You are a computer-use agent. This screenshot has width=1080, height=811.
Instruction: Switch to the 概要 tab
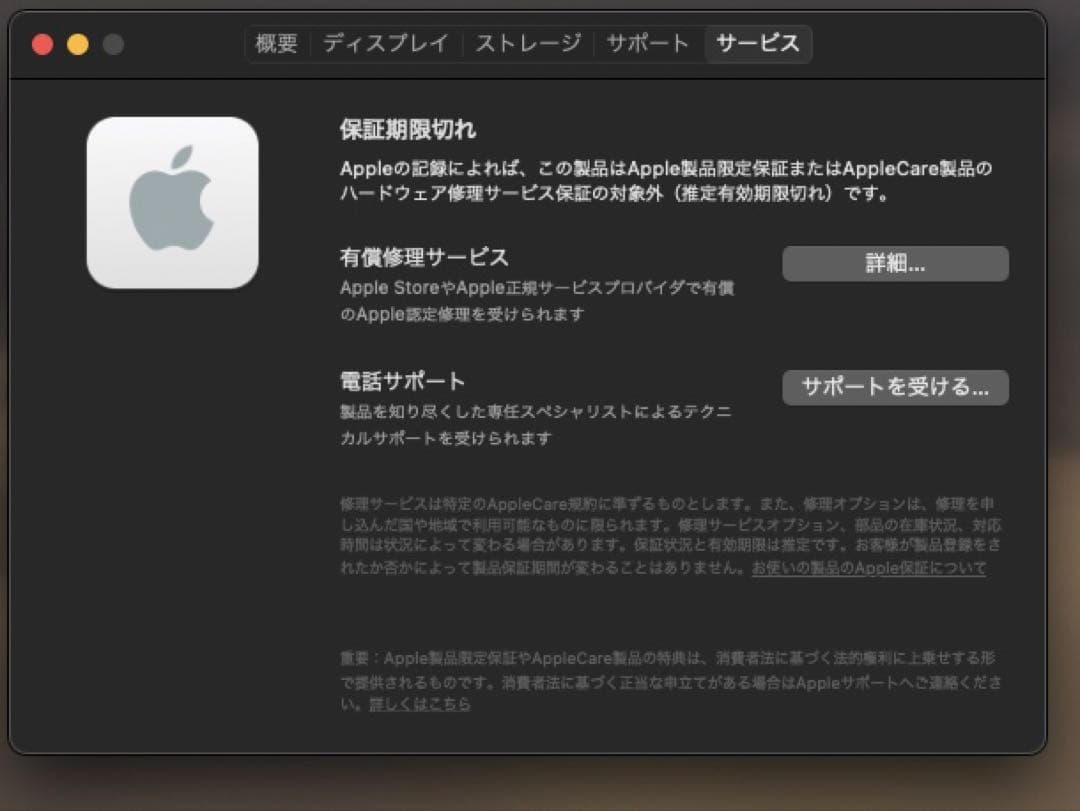point(276,43)
